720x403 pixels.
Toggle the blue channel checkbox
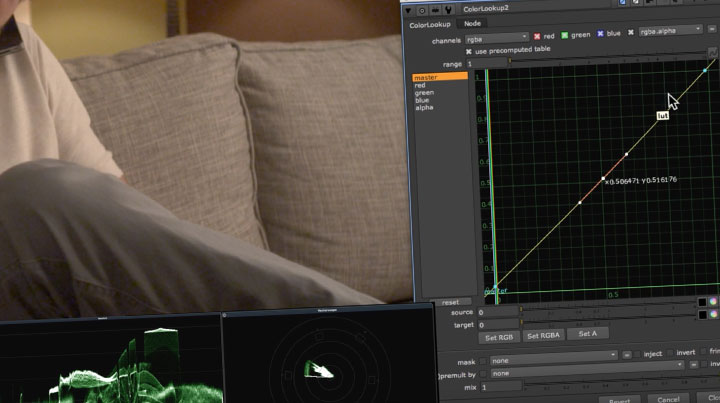pyautogui.click(x=600, y=34)
